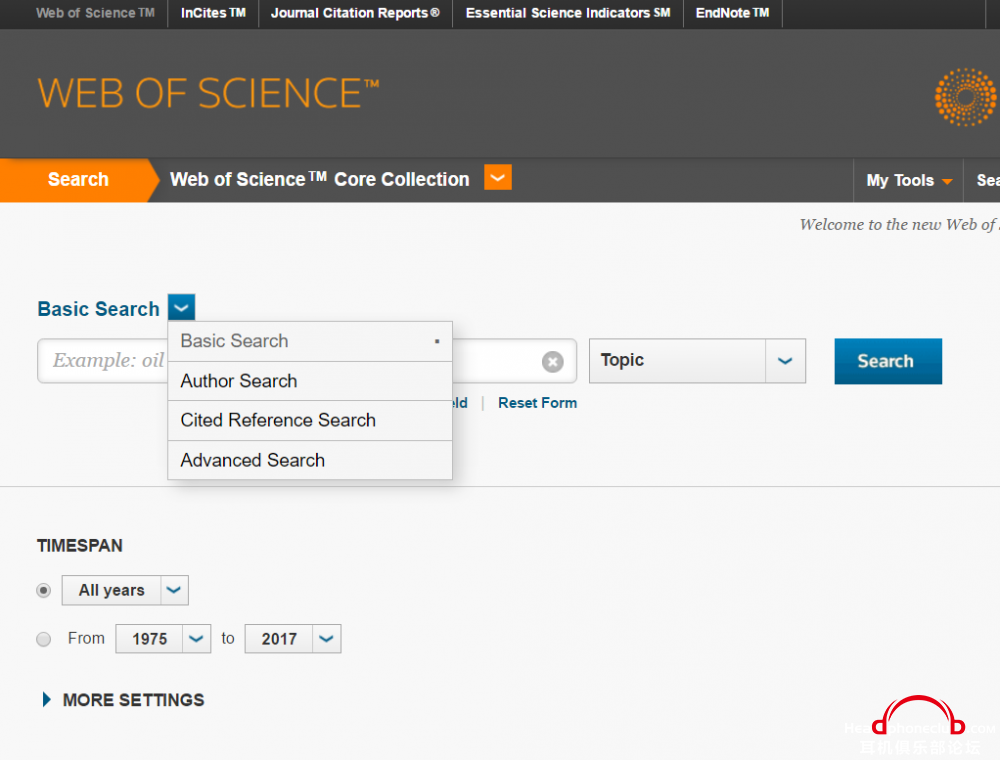Image resolution: width=1000 pixels, height=760 pixels.
Task: Click the Basic Search heading text
Action: pos(98,309)
